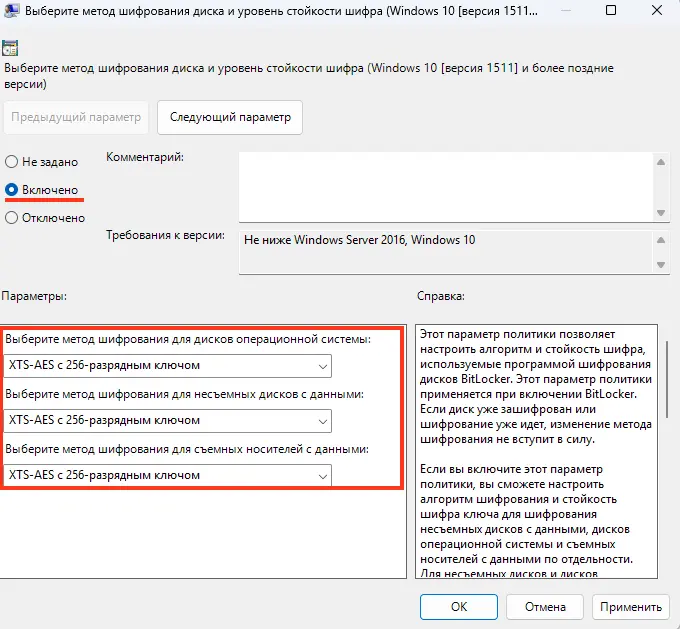Set the policy to "Отключено"
The image size is (680, 629).
point(12,217)
